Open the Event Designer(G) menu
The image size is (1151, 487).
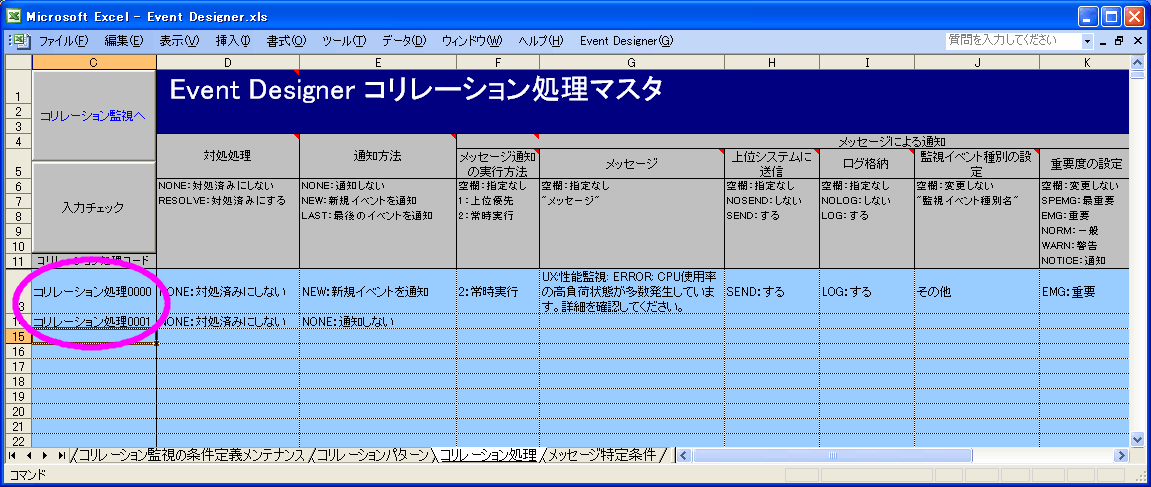(626, 41)
